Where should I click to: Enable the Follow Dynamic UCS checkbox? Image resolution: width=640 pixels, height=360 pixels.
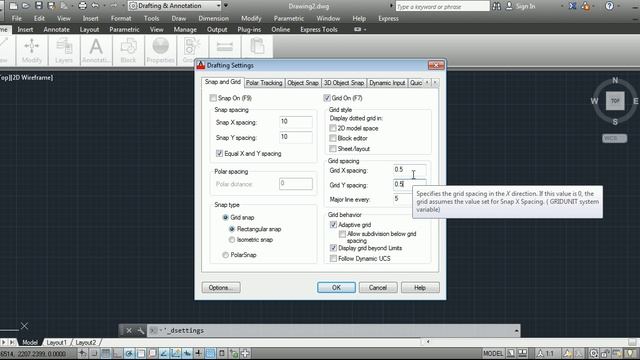coord(333,258)
